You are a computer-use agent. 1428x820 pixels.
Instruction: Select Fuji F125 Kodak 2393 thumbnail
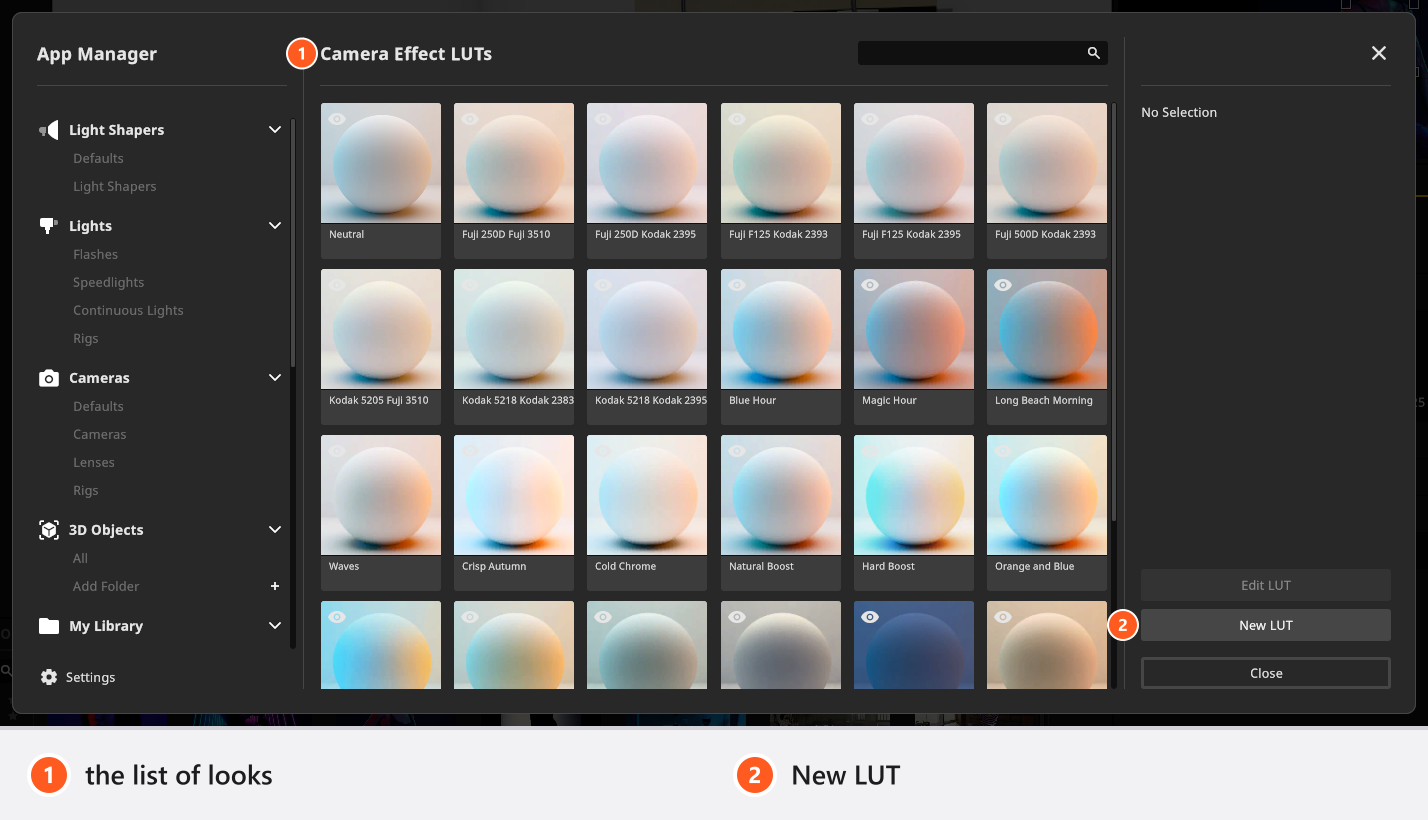pos(781,163)
